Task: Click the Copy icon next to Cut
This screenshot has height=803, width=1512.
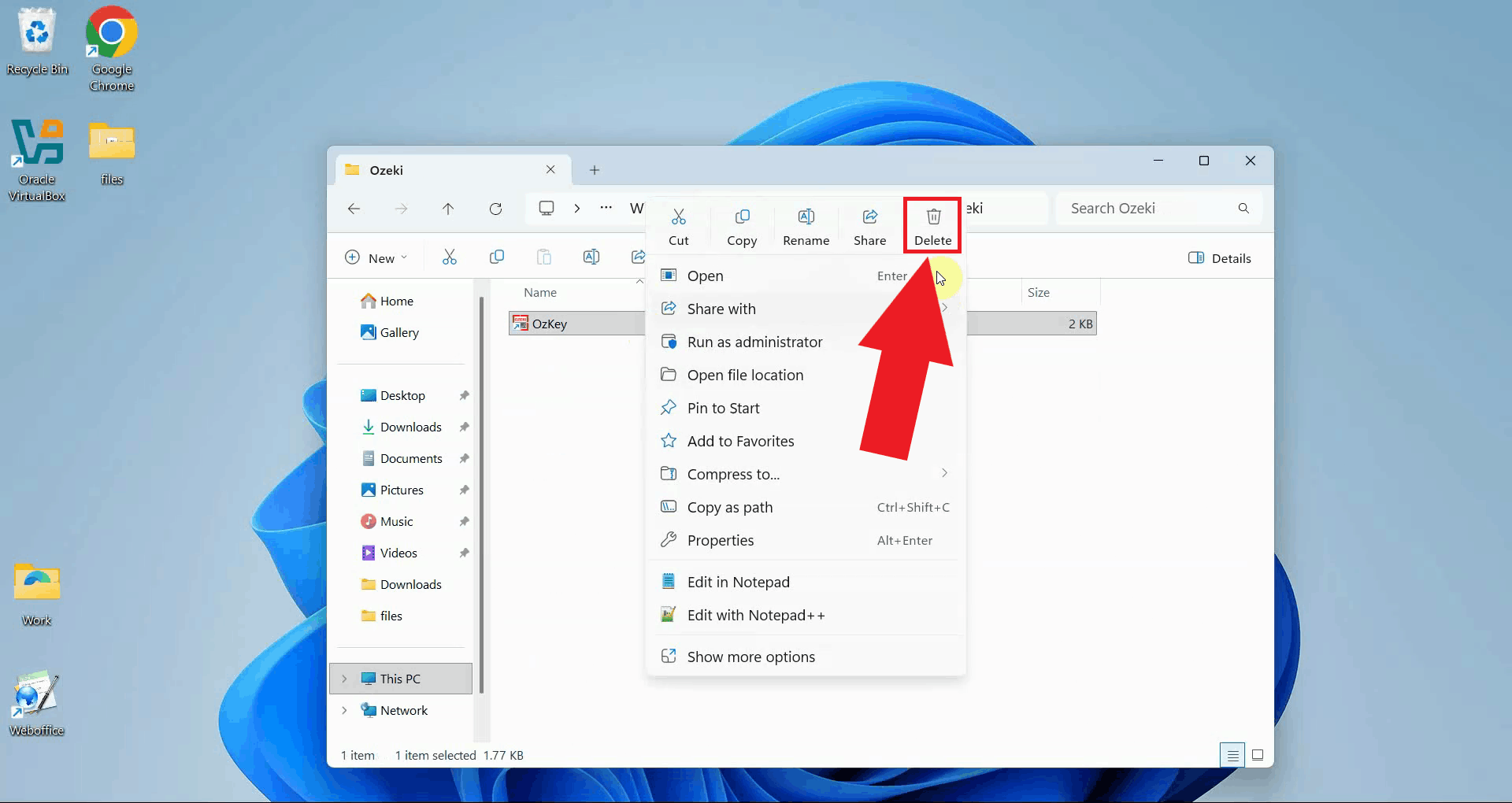Action: [x=742, y=225]
